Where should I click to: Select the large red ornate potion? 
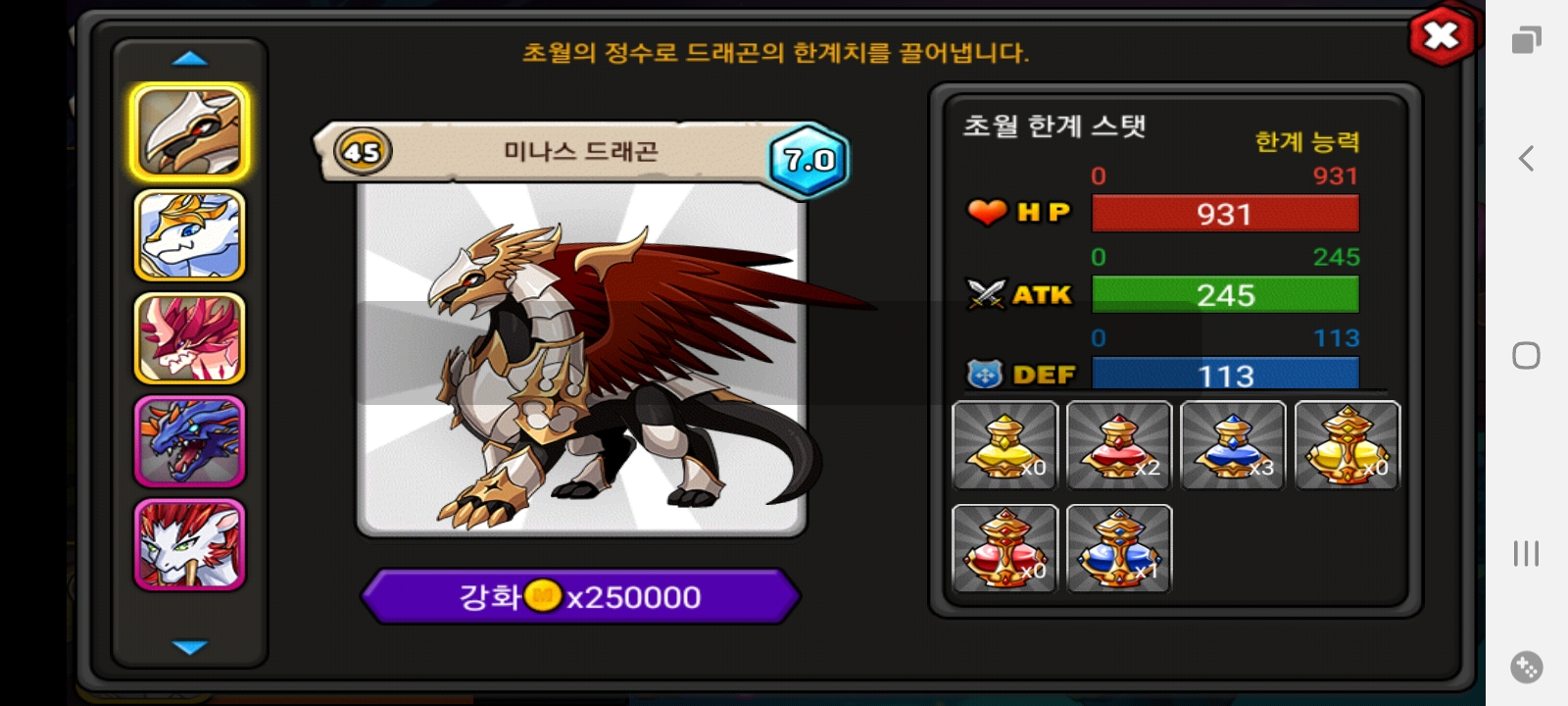[1005, 548]
